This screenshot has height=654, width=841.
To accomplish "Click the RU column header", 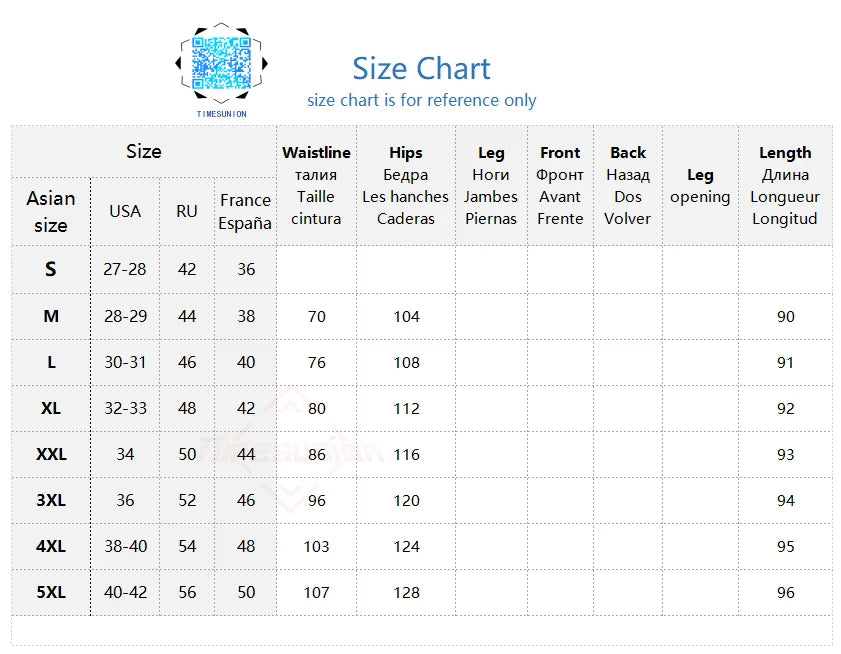I will tap(187, 211).
